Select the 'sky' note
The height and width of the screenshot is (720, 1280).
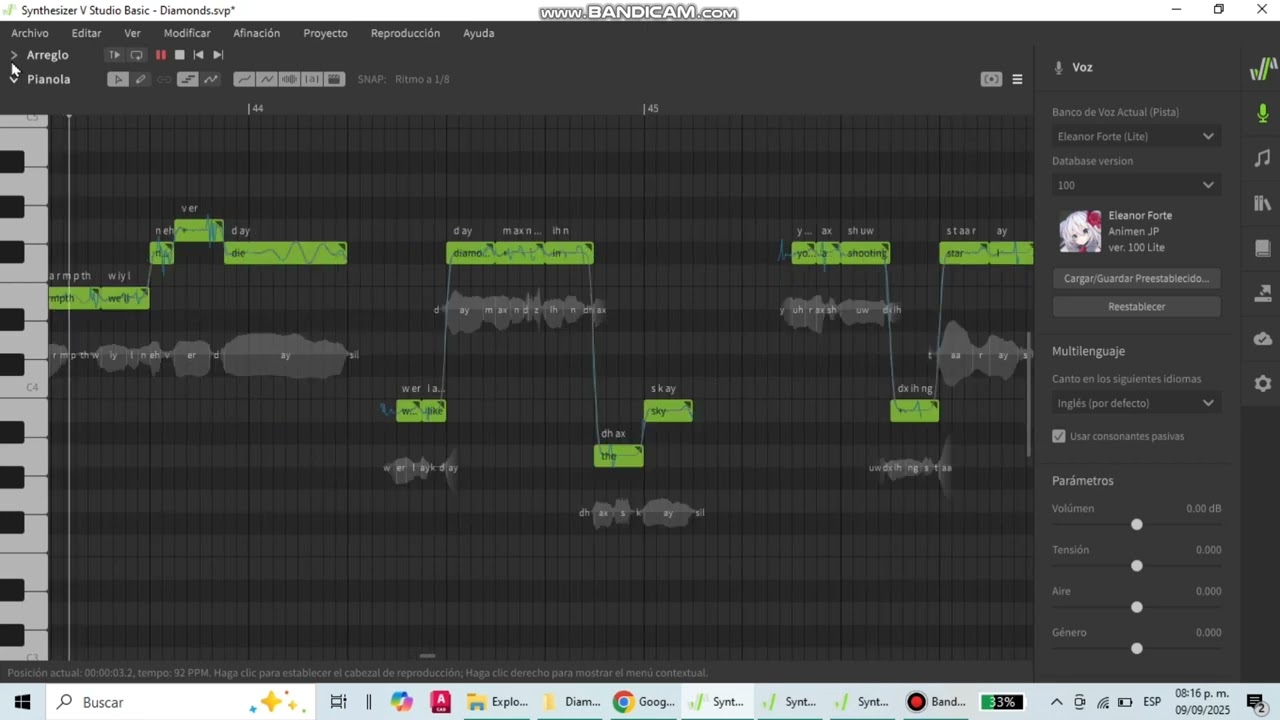[x=668, y=411]
